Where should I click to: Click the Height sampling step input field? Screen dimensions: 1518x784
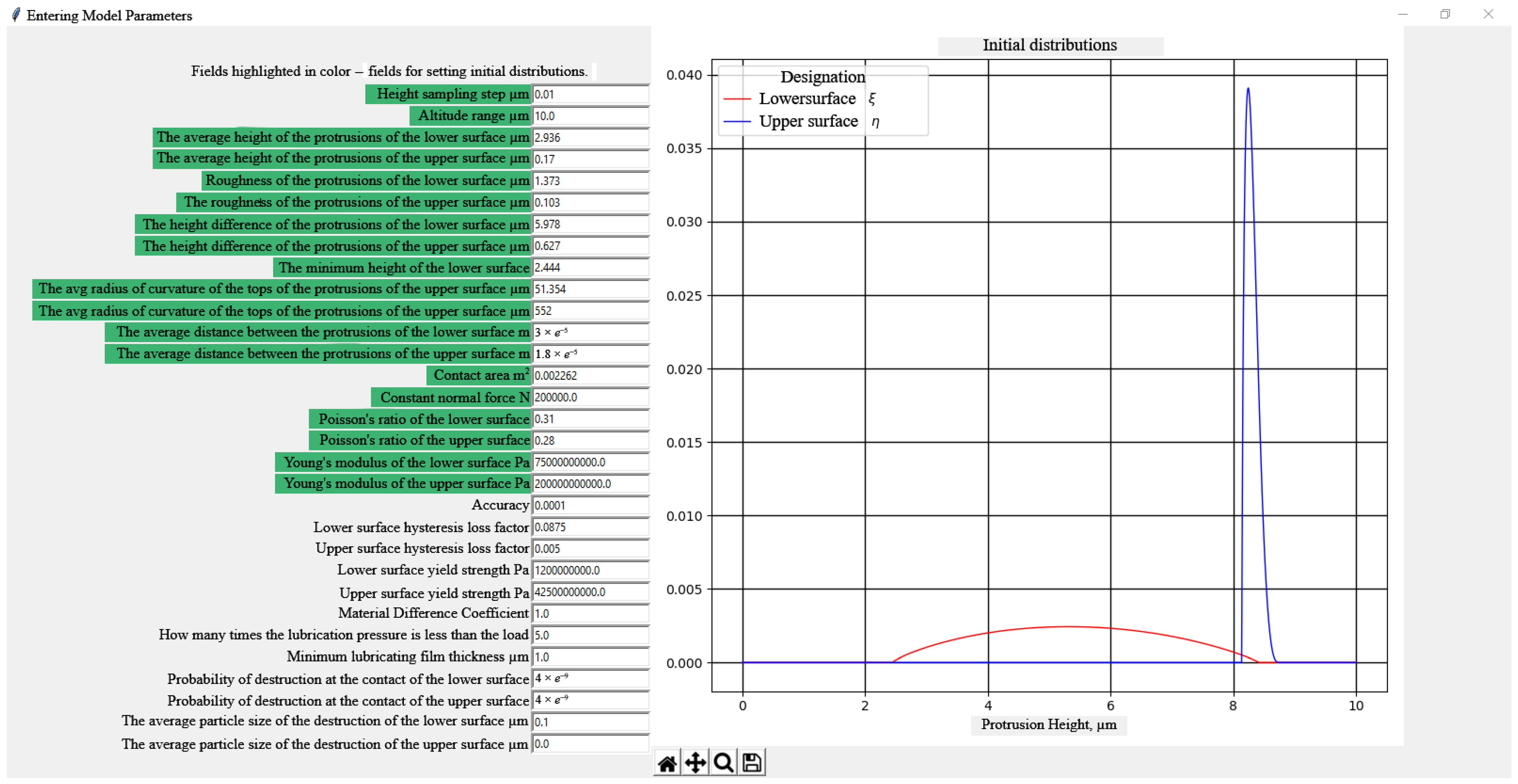click(x=590, y=94)
